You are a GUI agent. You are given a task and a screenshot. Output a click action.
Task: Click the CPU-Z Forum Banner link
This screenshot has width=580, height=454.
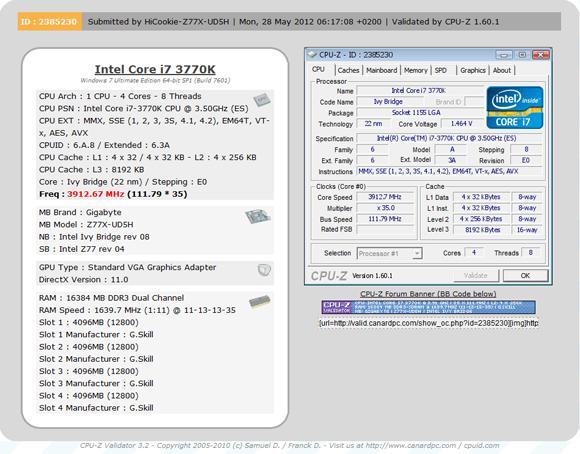point(428,294)
